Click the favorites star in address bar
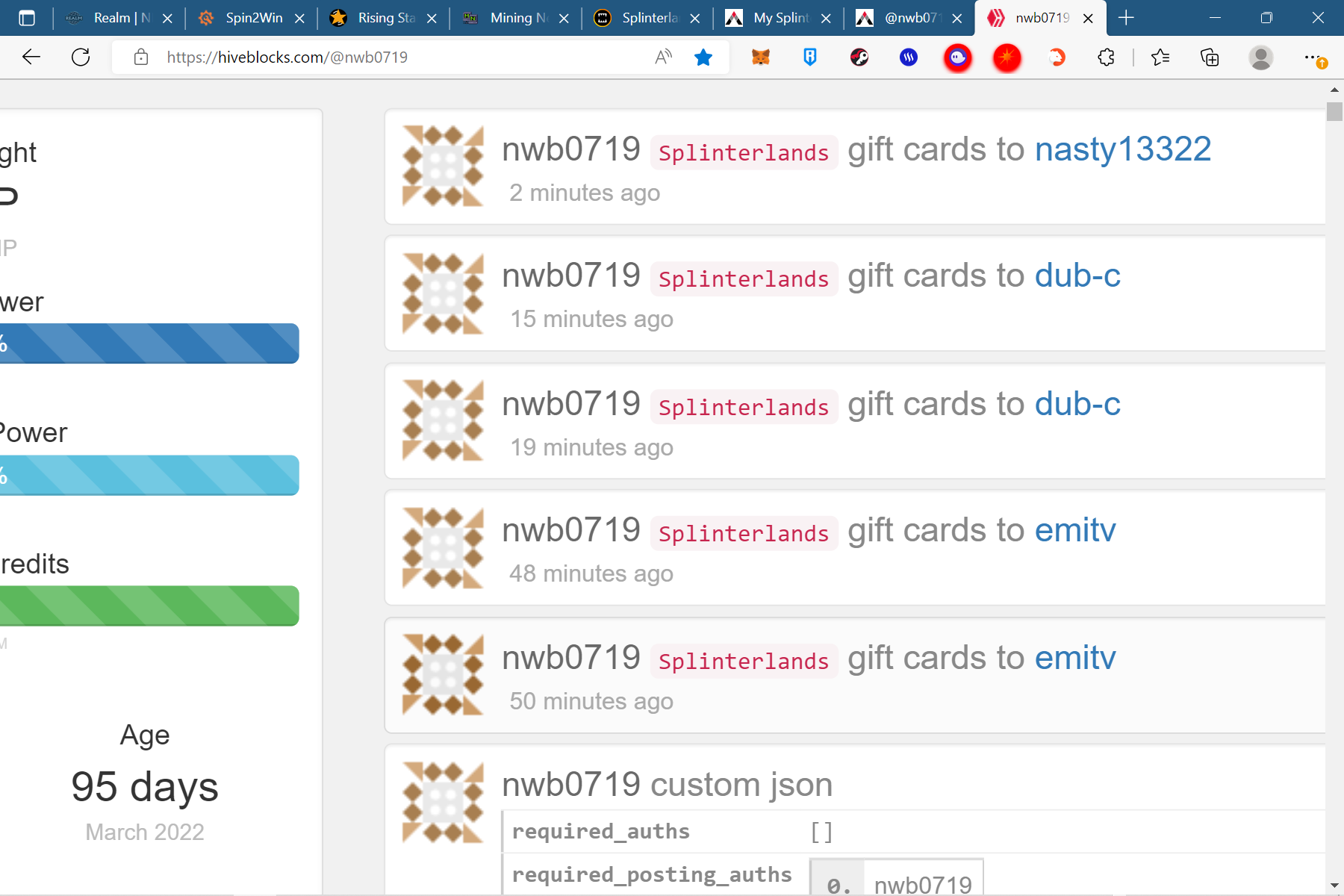Viewport: 1344px width, 896px height. (x=703, y=57)
